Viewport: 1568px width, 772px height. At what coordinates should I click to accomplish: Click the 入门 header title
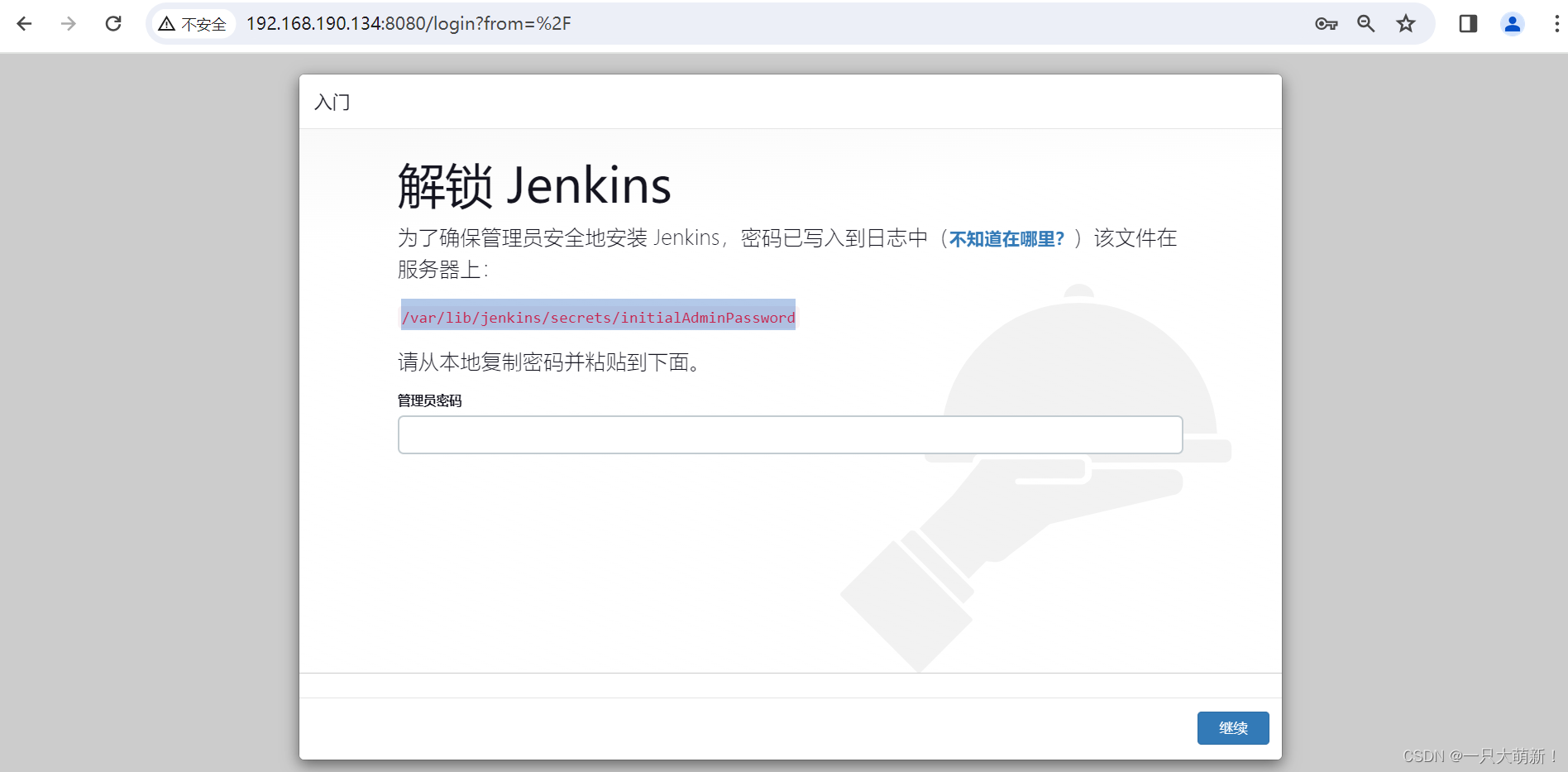pos(332,102)
